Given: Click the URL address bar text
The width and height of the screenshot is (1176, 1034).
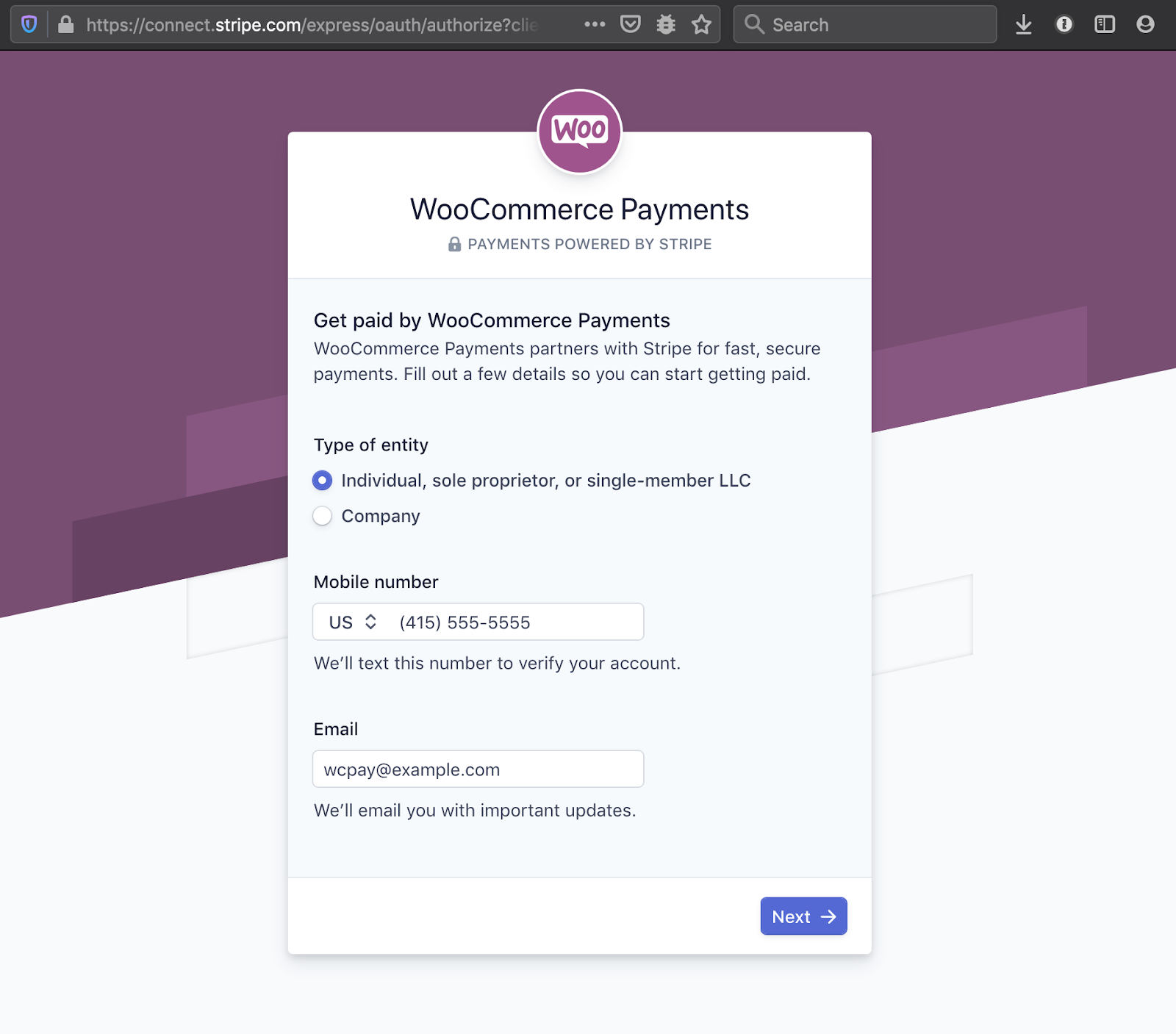Looking at the screenshot, I should click(x=312, y=25).
